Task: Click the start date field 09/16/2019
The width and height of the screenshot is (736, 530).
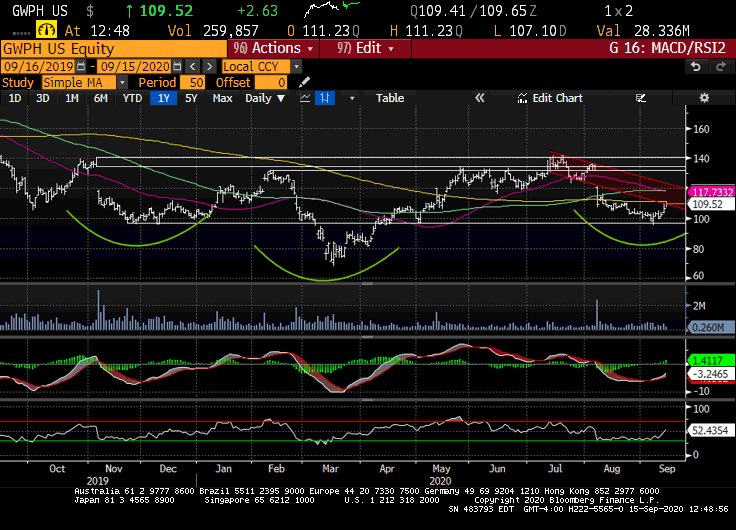Action: (x=39, y=67)
